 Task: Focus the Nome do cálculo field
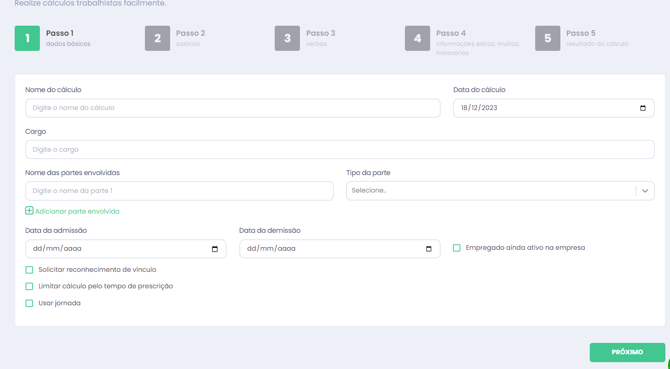tap(233, 108)
